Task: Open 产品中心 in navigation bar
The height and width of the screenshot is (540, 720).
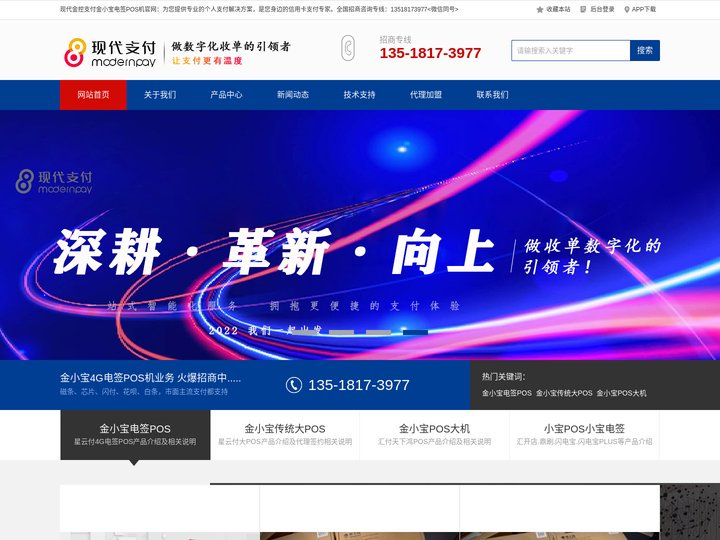Action: pos(226,95)
